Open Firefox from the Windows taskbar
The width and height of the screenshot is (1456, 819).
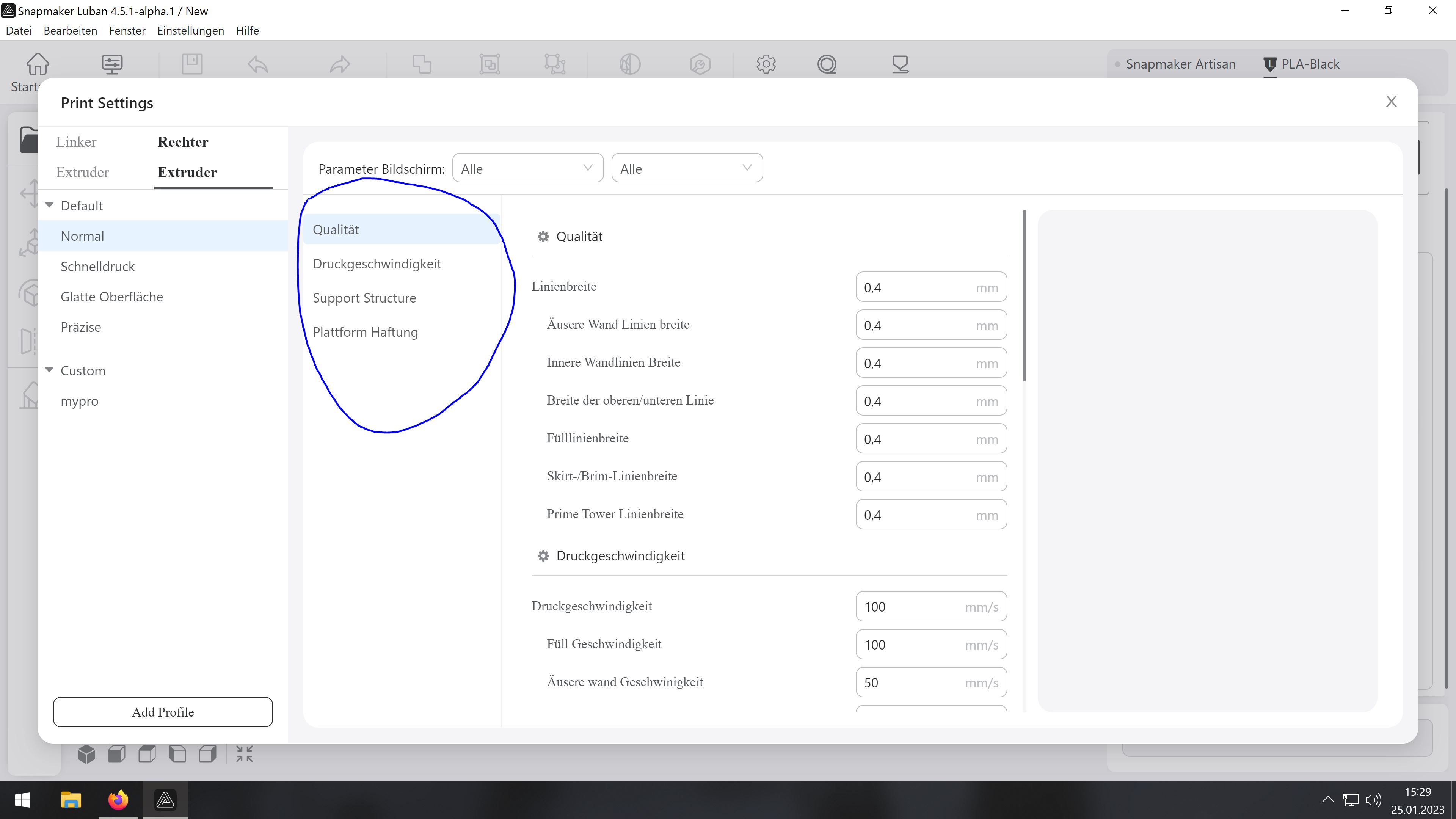click(x=118, y=800)
